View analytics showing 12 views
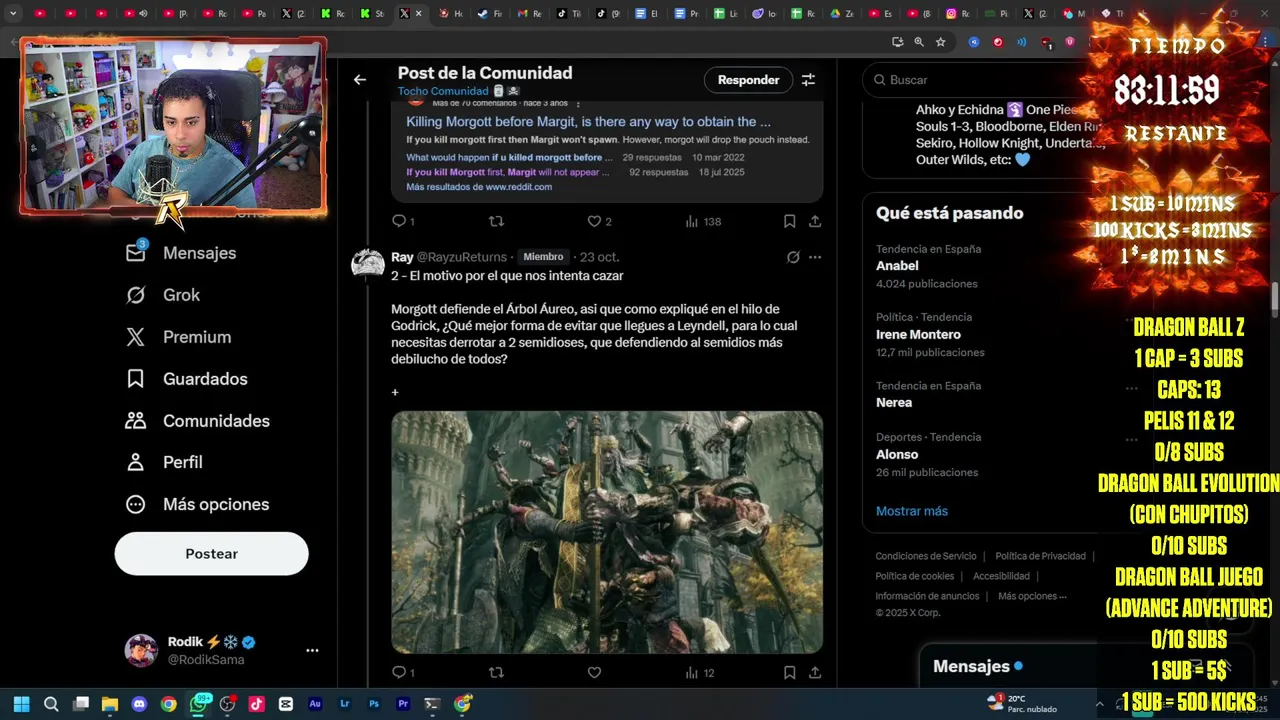The image size is (1280, 720). click(700, 673)
